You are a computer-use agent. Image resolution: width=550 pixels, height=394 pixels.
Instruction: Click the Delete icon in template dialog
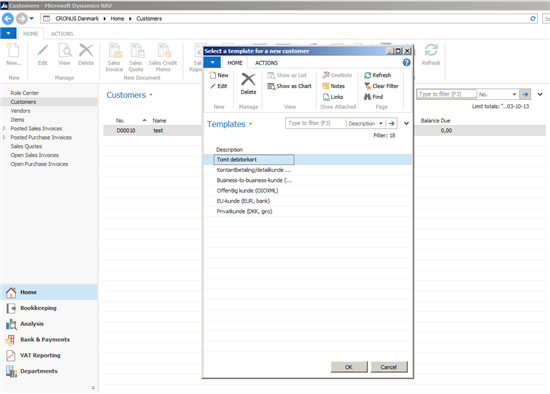coord(248,80)
